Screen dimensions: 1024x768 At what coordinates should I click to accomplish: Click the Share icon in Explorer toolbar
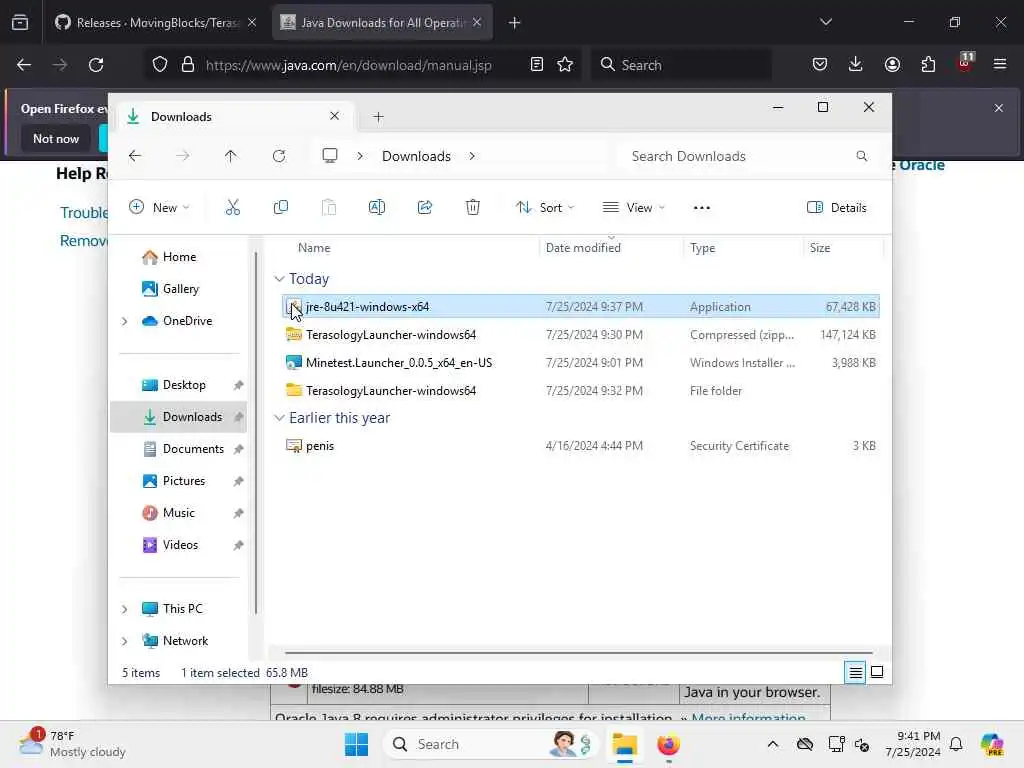click(424, 208)
